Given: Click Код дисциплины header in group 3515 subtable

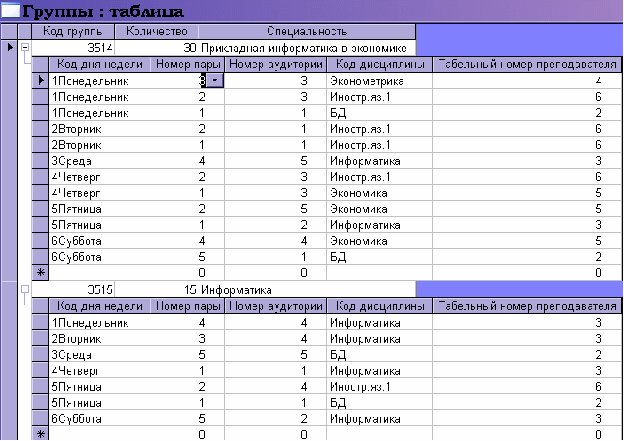Looking at the screenshot, I should [x=380, y=306].
